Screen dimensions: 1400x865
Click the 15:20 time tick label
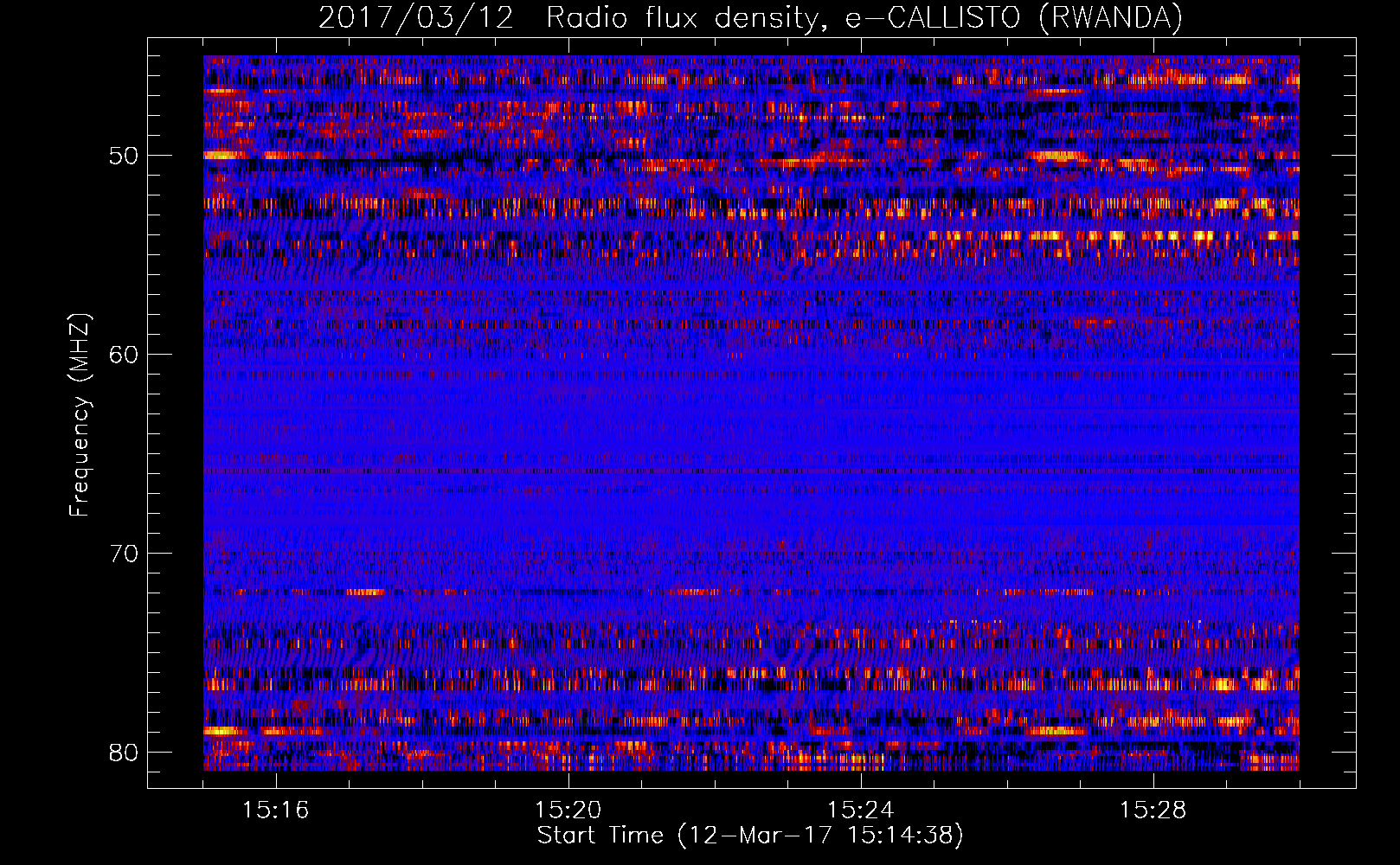(x=568, y=811)
